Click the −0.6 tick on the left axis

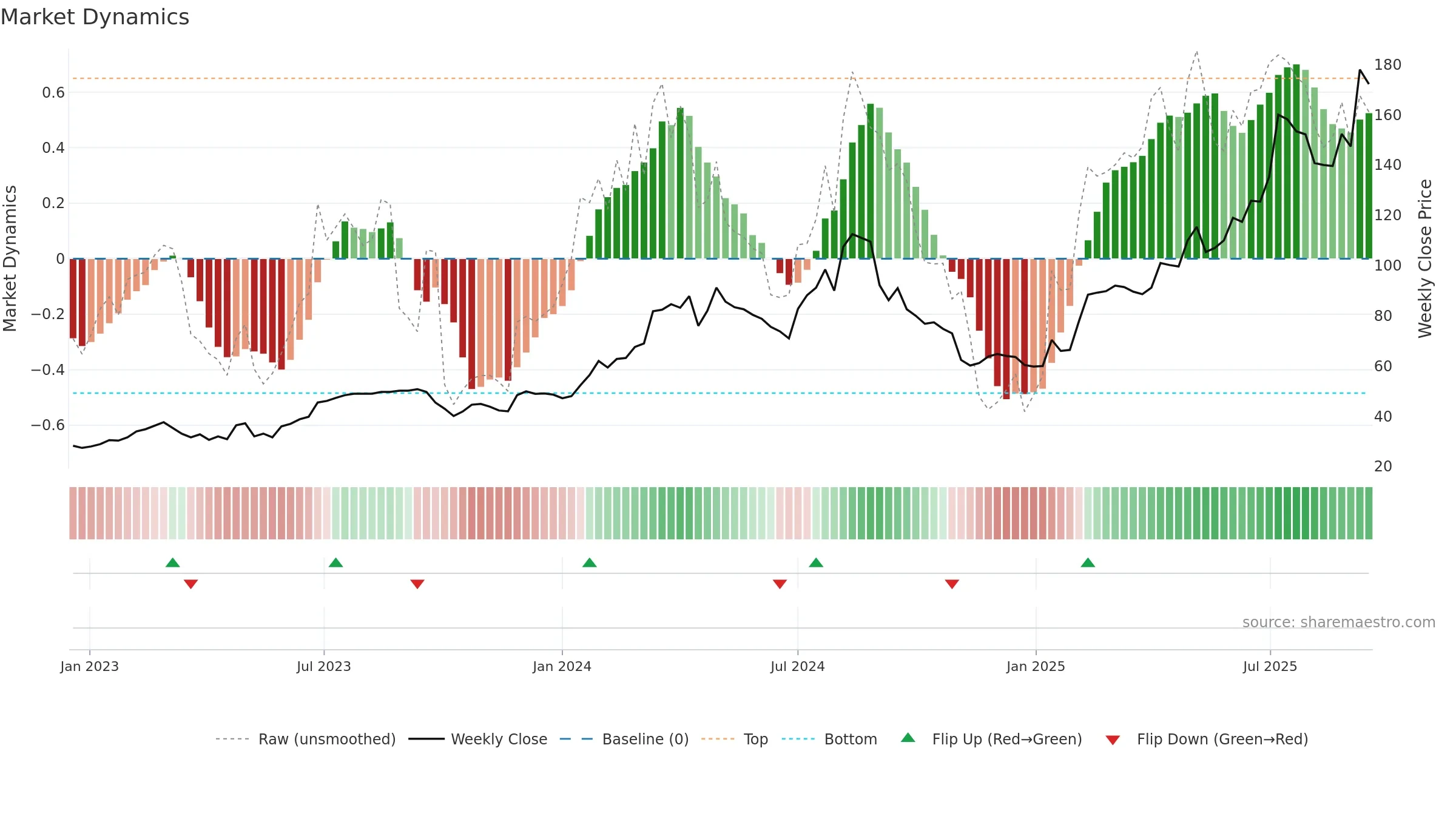48,425
